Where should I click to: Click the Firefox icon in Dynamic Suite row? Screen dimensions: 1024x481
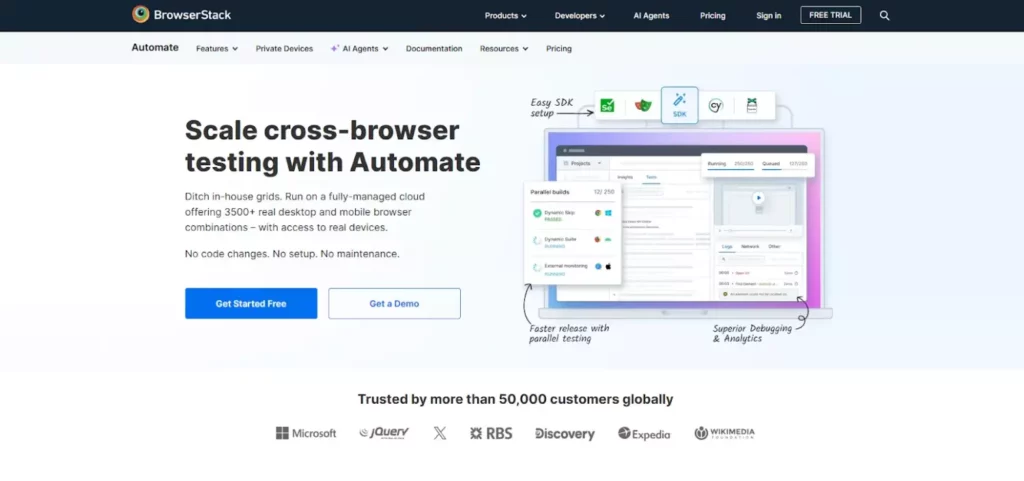pos(598,240)
